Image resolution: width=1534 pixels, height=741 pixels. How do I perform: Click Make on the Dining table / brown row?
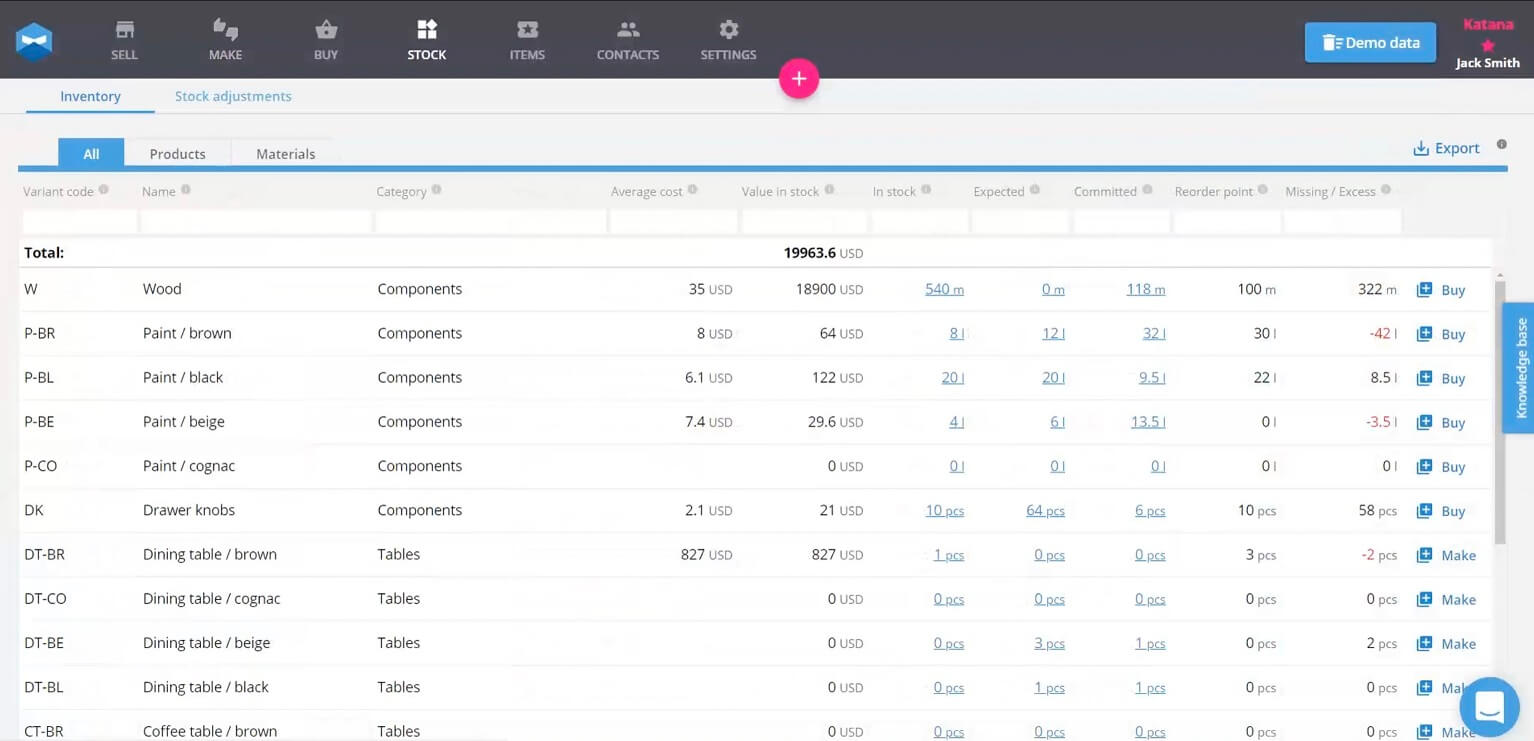tap(1446, 555)
